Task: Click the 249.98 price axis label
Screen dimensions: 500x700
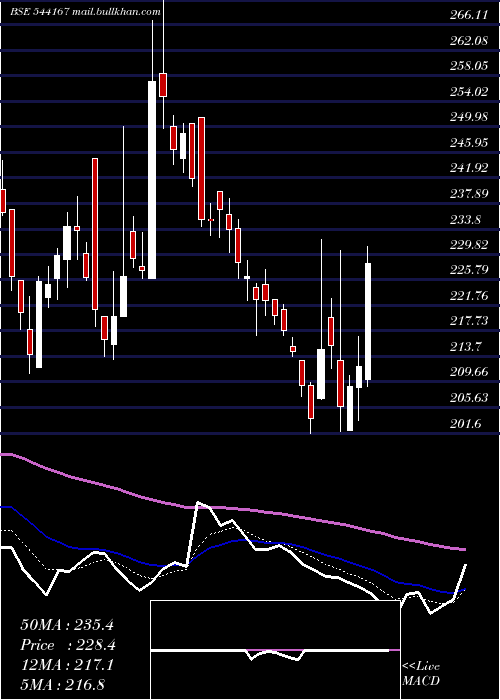Action: point(468,117)
